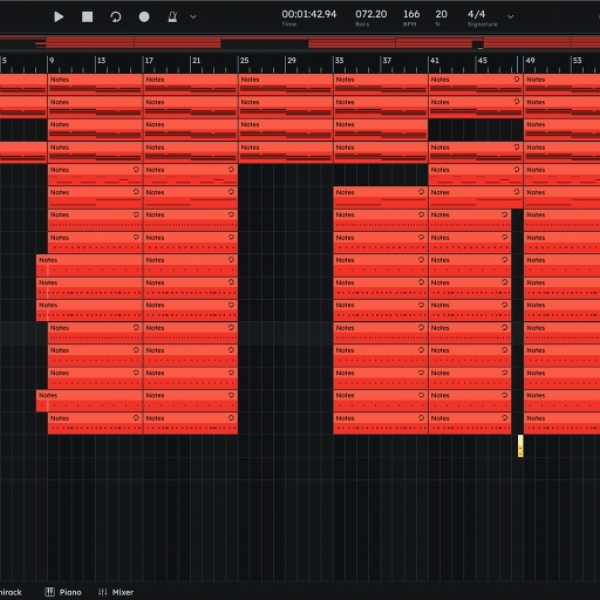The image size is (600, 600).
Task: Click bar 49 on the timeline ruler
Action: tap(530, 60)
